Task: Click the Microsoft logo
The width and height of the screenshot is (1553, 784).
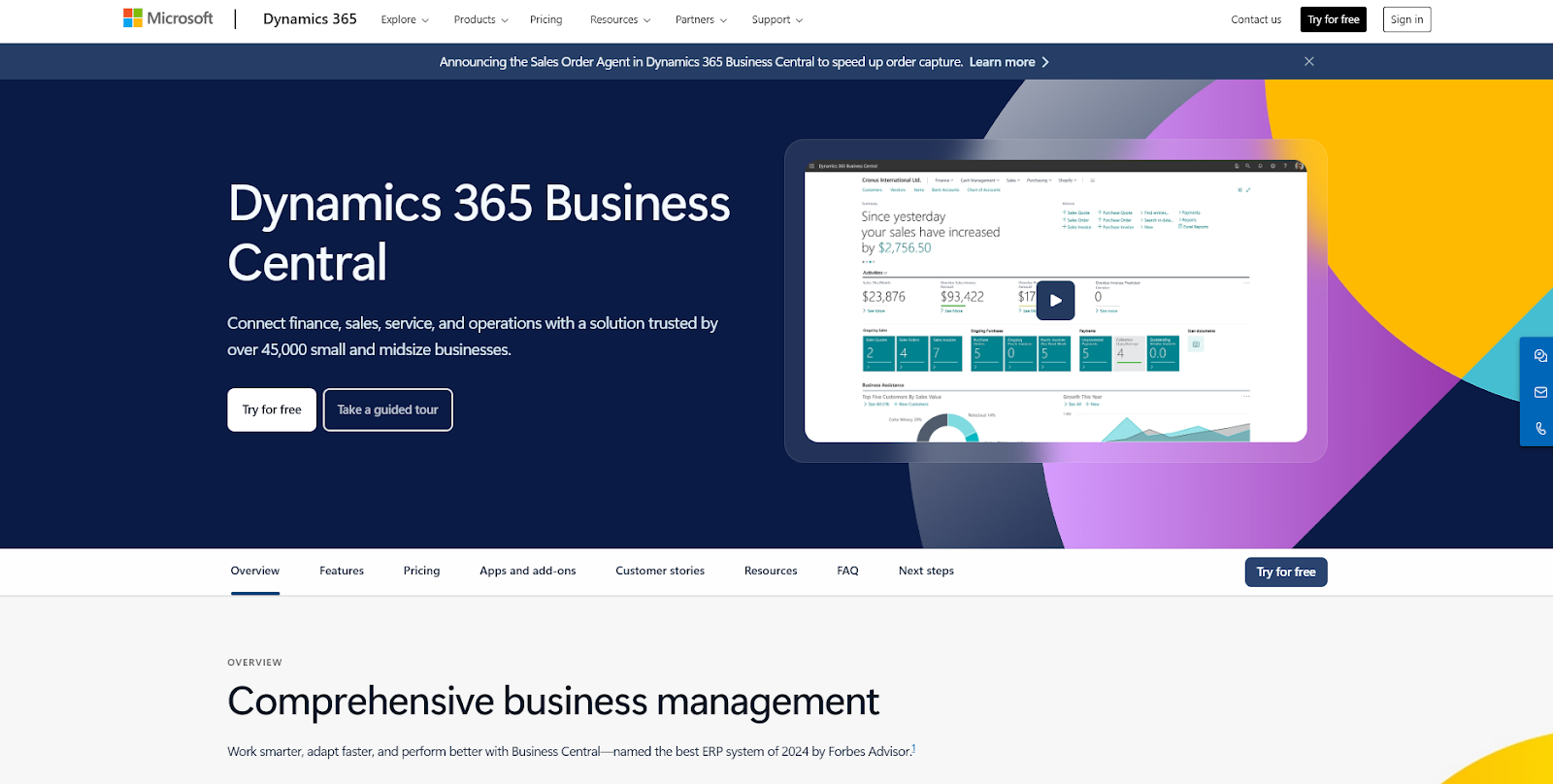Action: pyautogui.click(x=168, y=18)
